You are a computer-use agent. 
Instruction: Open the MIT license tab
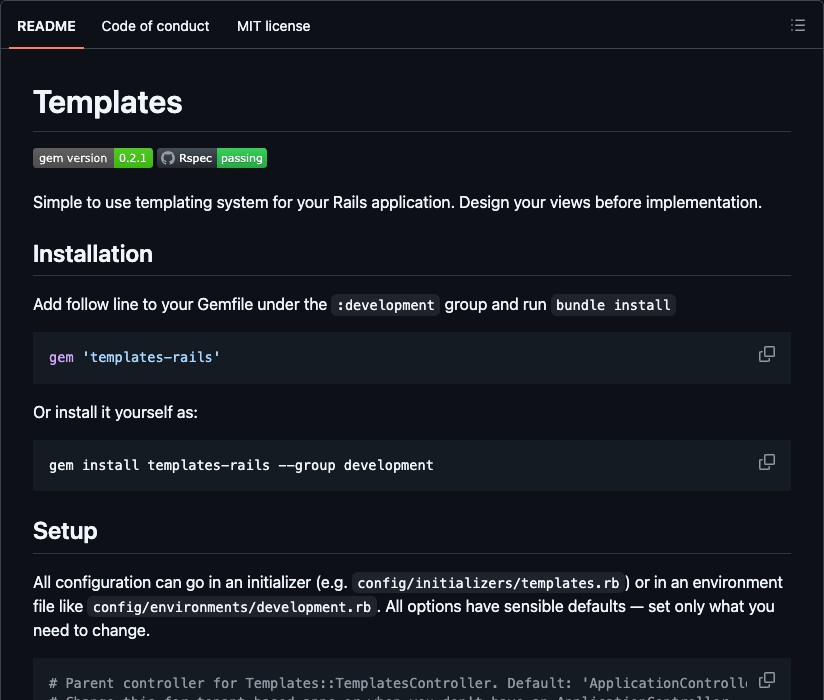click(x=273, y=26)
